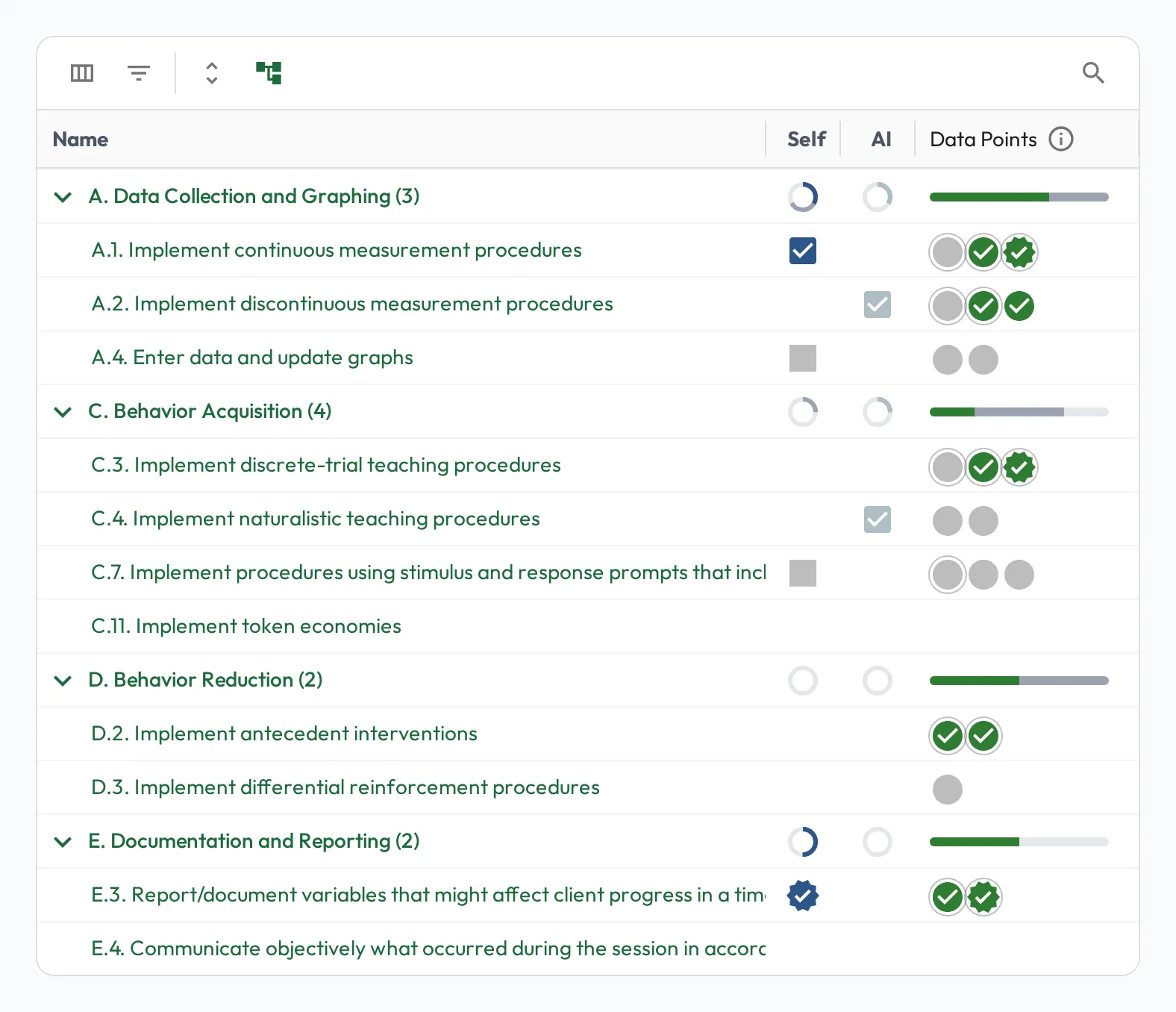Click the AI ring for Behavior Reduction
The width and height of the screenshot is (1176, 1012).
pos(878,681)
